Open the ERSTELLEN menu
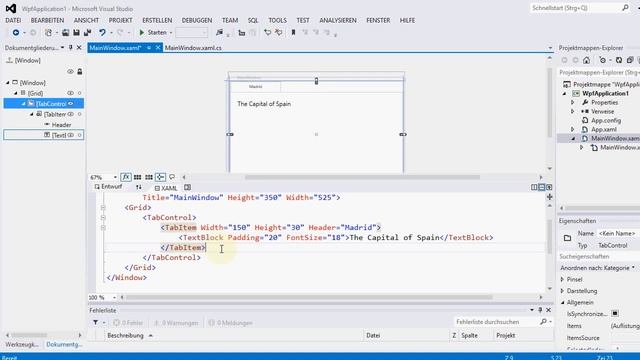Image resolution: width=640 pixels, height=360 pixels. 157,20
